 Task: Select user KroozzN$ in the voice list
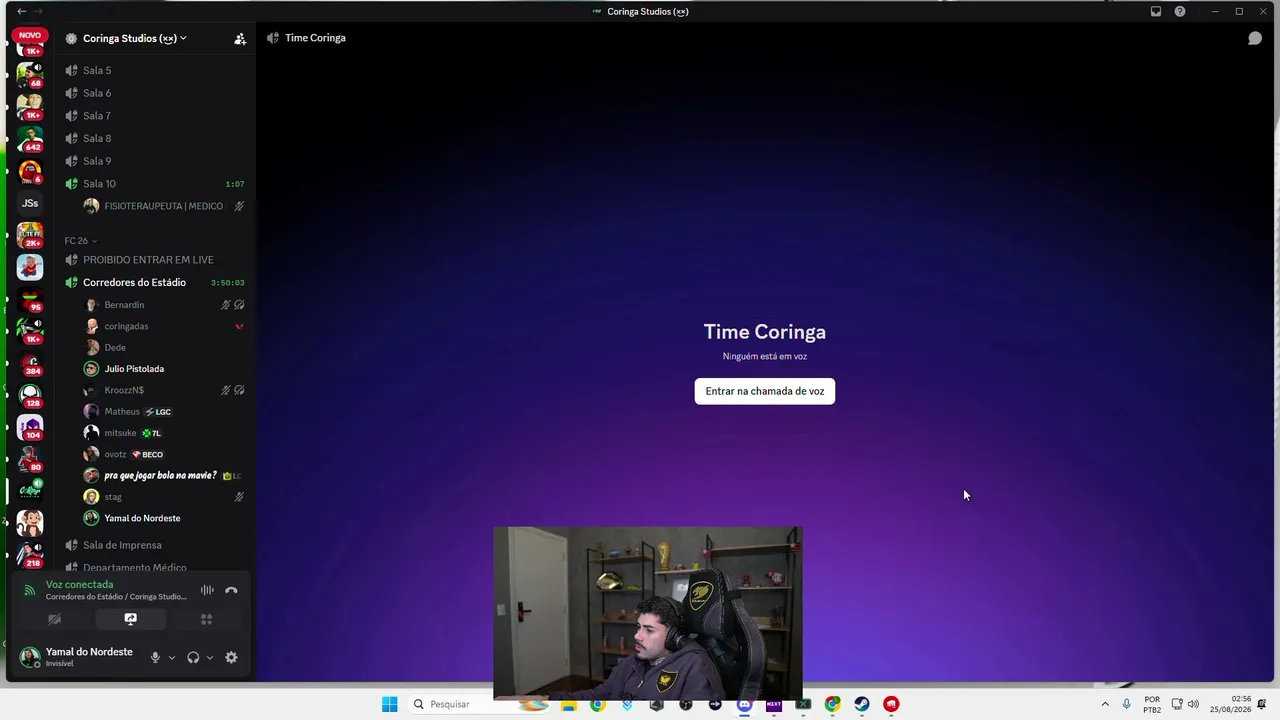164,390
